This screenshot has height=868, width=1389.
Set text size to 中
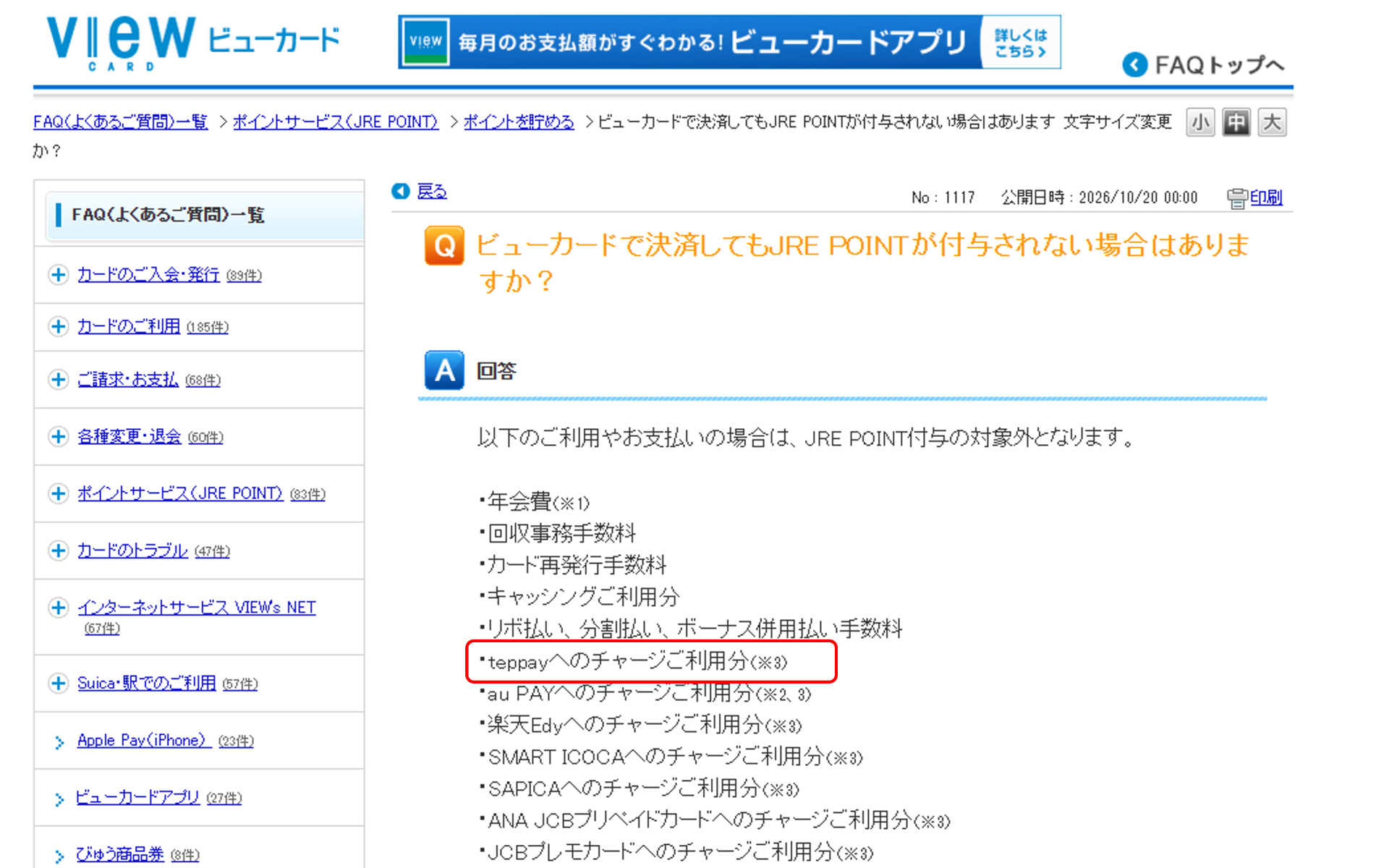pos(1236,122)
